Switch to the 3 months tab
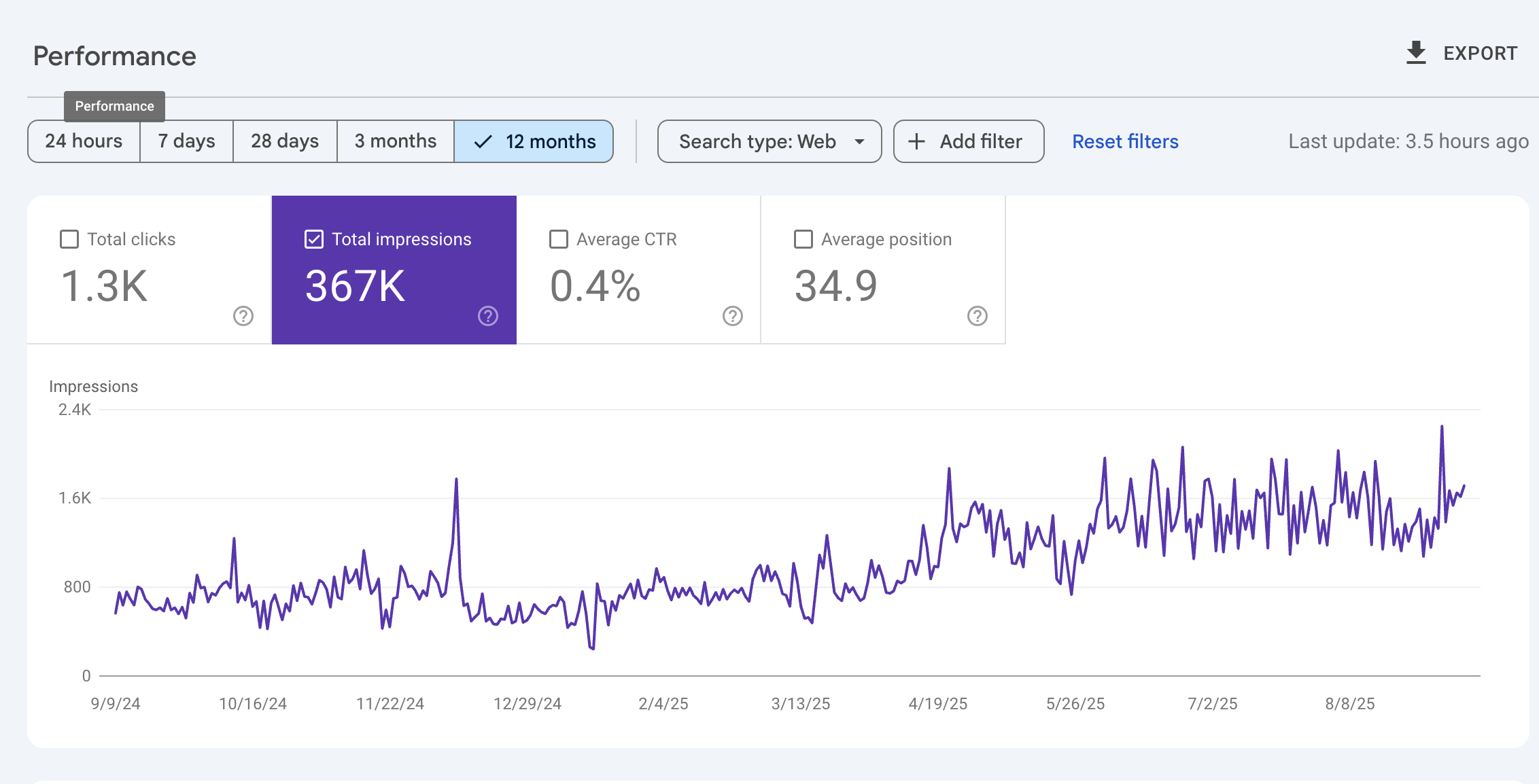The height and width of the screenshot is (784, 1539). (x=395, y=141)
